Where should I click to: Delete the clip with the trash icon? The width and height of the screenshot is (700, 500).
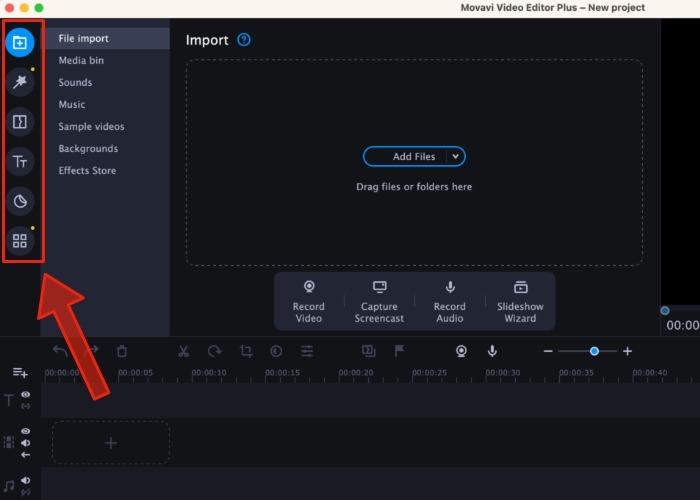(122, 351)
